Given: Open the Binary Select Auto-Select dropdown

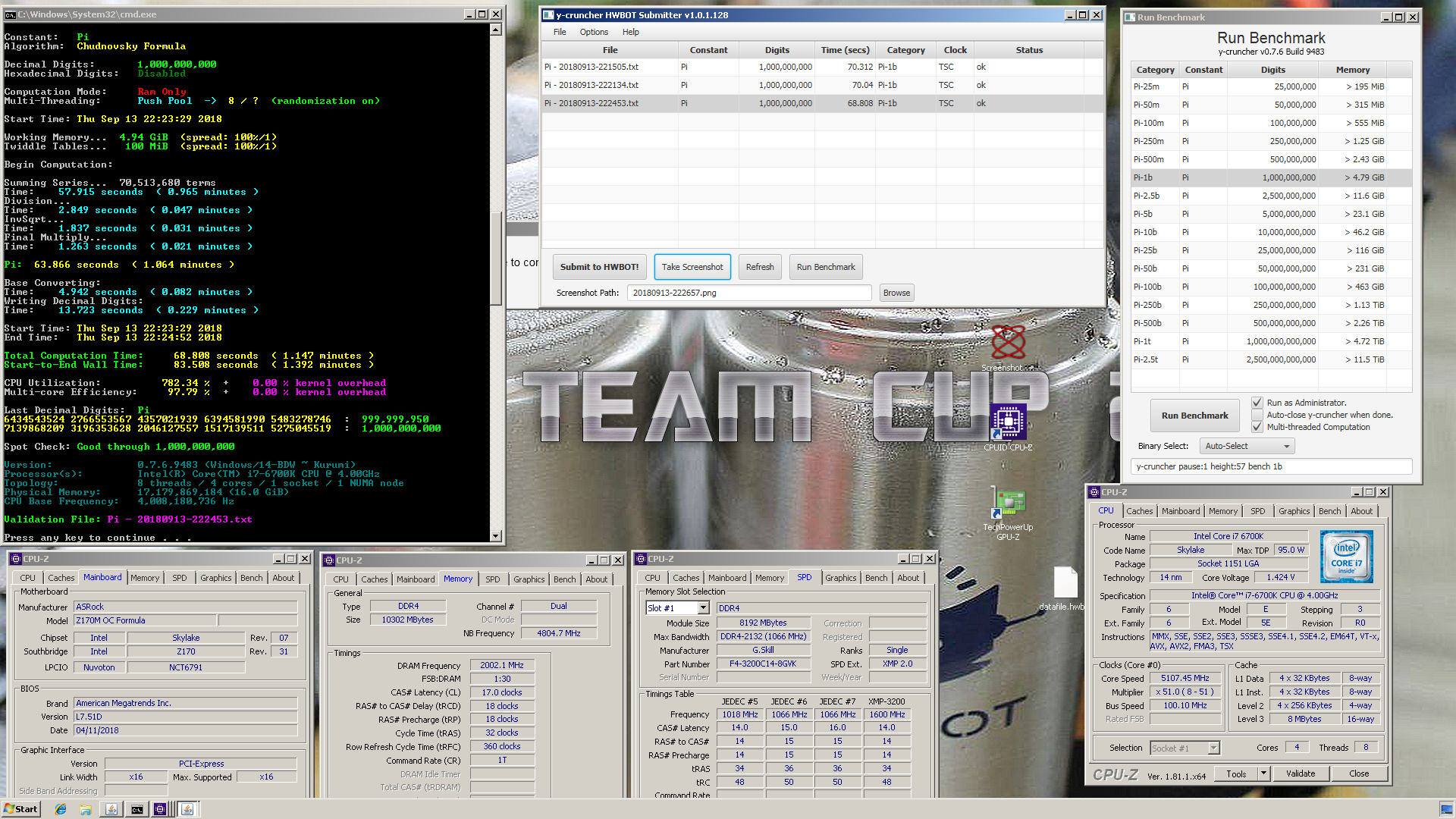Looking at the screenshot, I should tap(1247, 446).
